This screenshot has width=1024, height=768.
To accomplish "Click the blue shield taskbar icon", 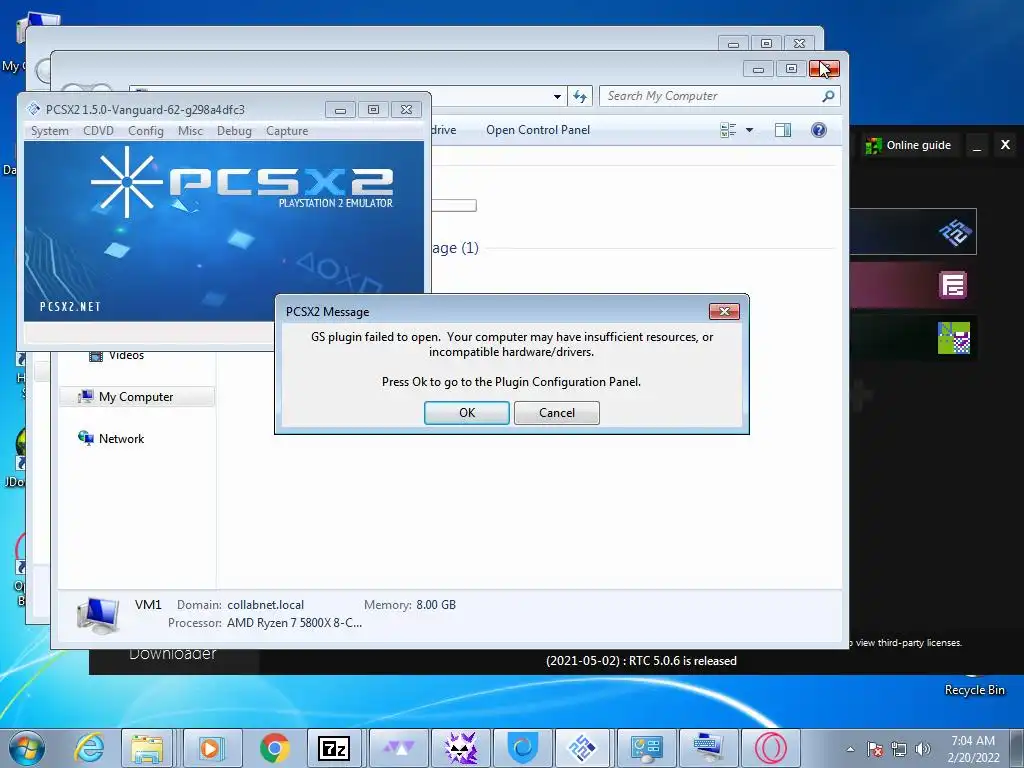I will [522, 748].
